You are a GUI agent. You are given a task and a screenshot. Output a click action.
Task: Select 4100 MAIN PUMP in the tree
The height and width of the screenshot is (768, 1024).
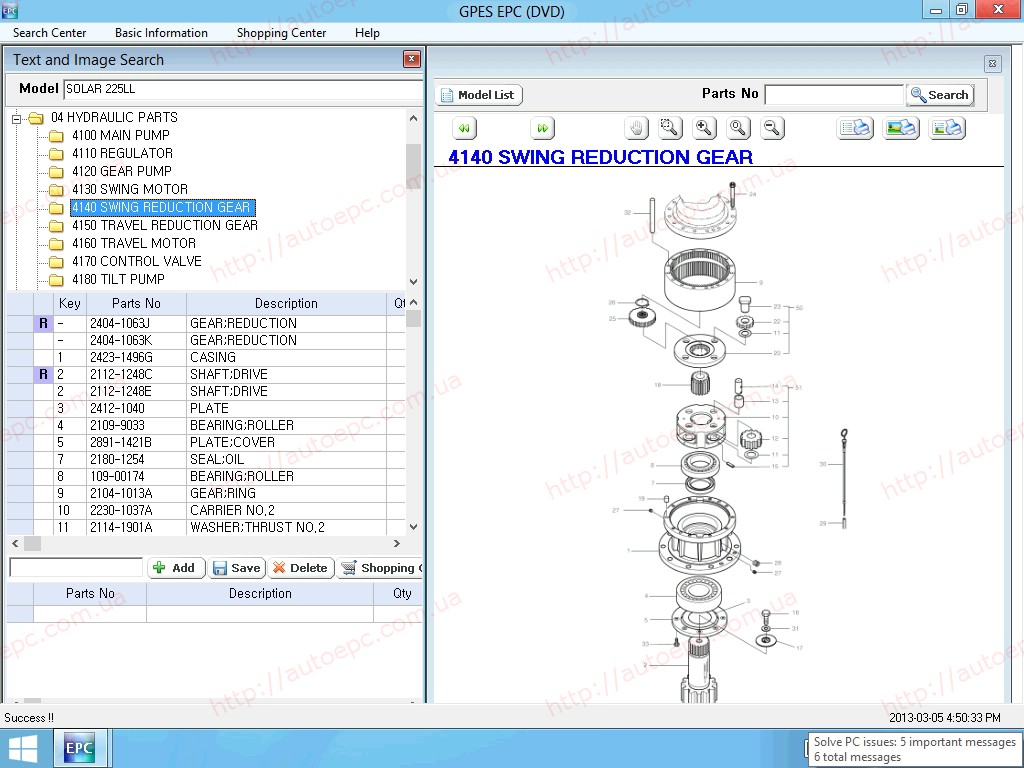121,135
